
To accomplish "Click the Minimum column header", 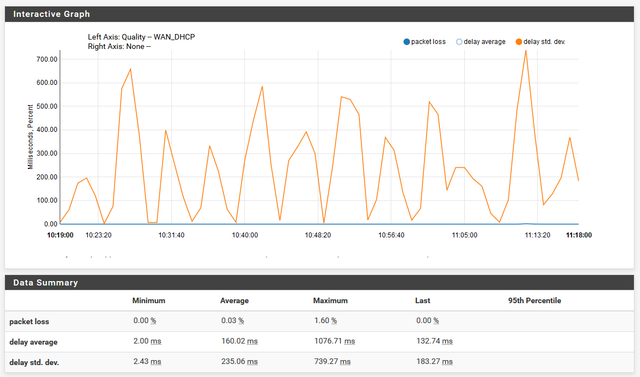I will pyautogui.click(x=149, y=301).
